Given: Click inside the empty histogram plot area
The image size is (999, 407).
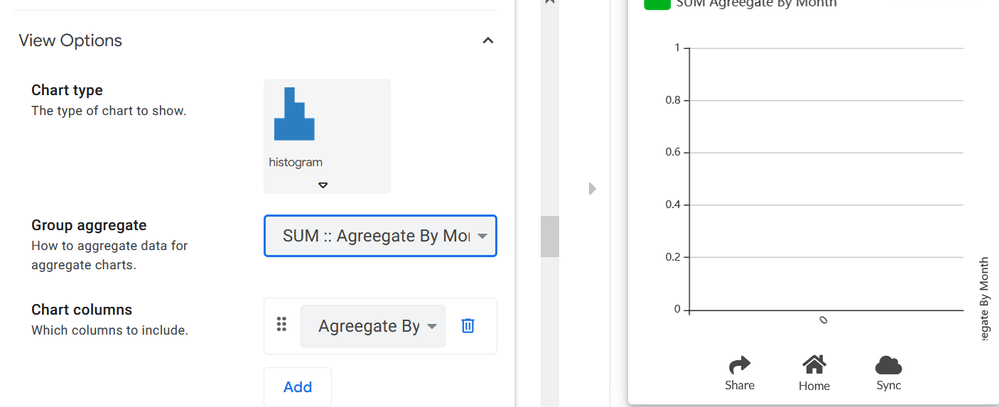Looking at the screenshot, I should point(826,179).
